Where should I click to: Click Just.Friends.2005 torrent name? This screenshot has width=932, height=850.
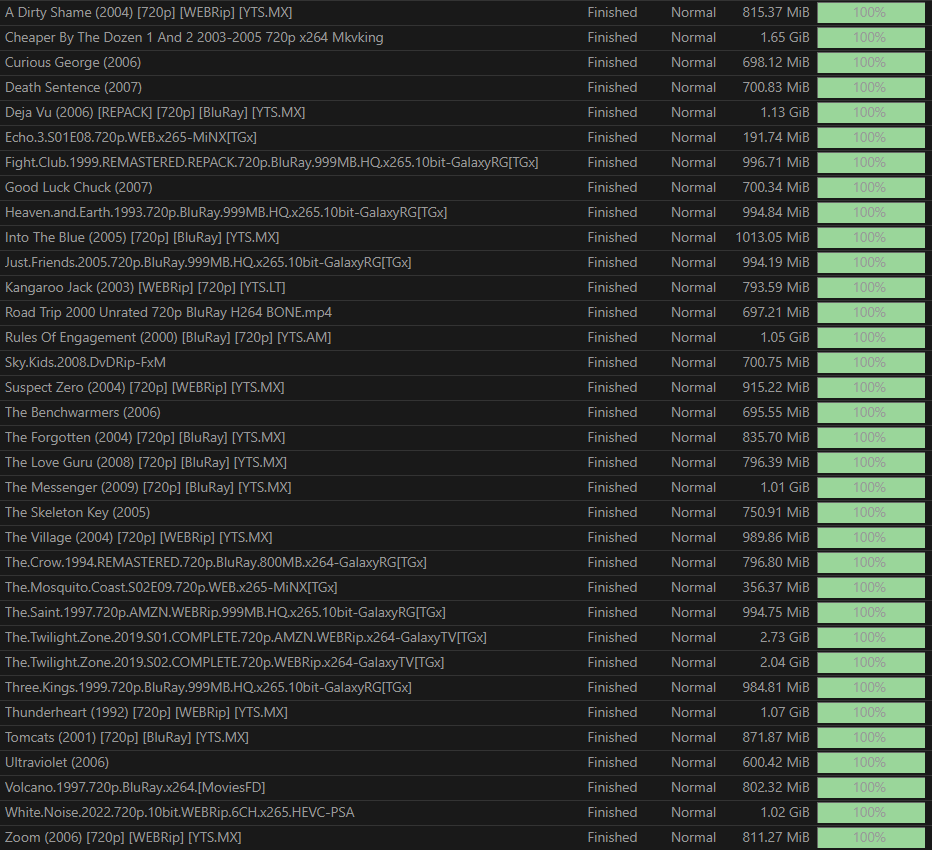pos(208,262)
